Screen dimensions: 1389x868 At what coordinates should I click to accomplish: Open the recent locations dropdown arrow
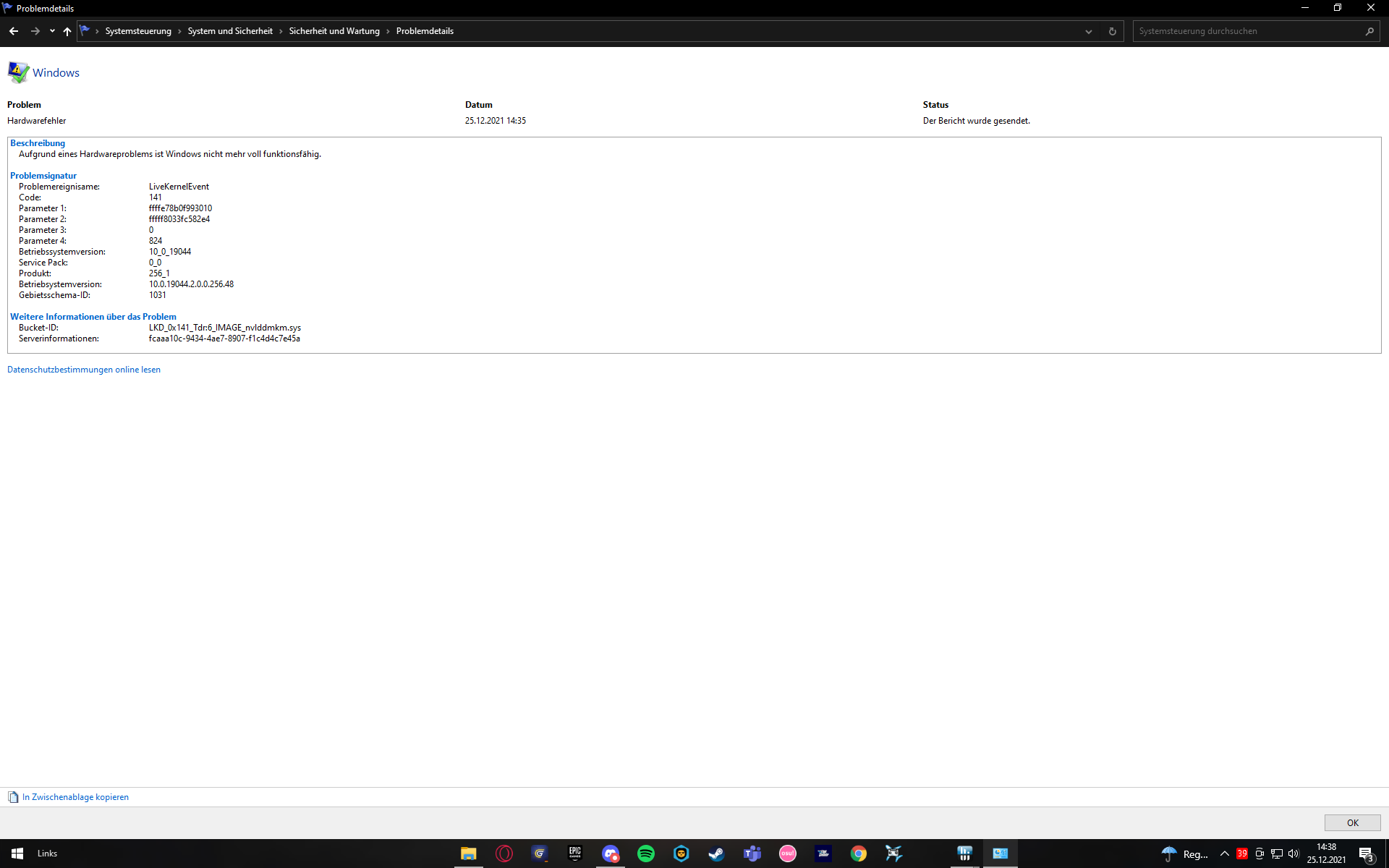pos(52,31)
